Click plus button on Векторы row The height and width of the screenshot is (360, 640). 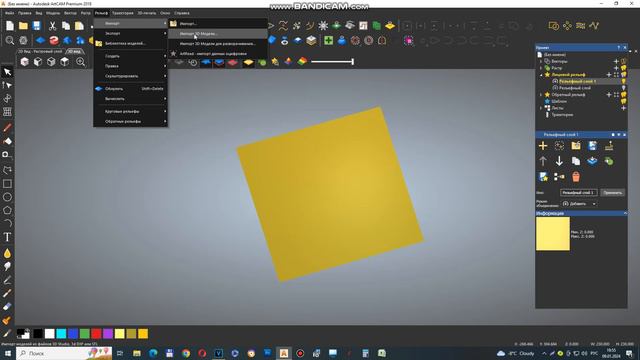click(x=616, y=61)
